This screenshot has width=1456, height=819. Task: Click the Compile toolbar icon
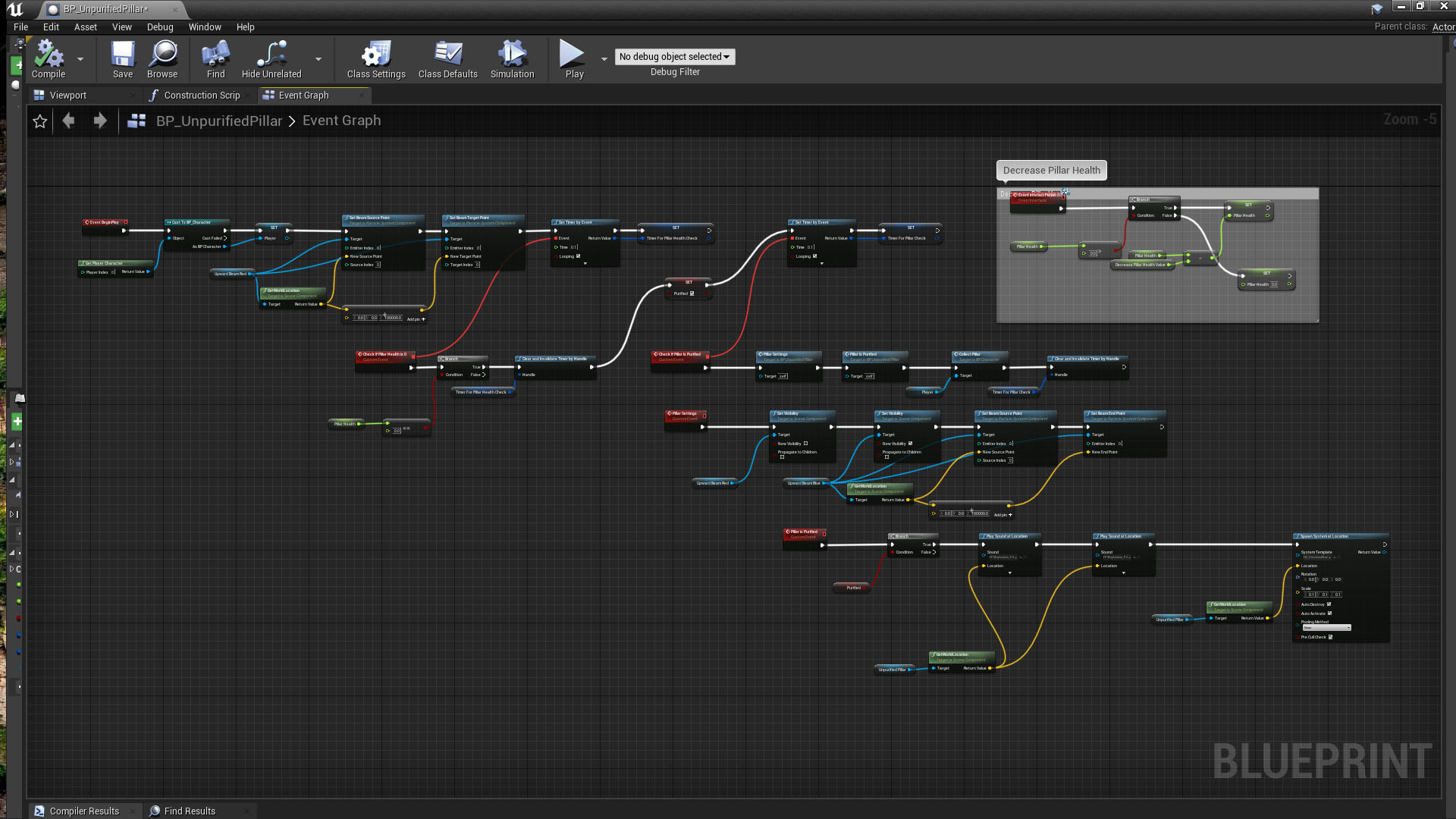coord(49,55)
